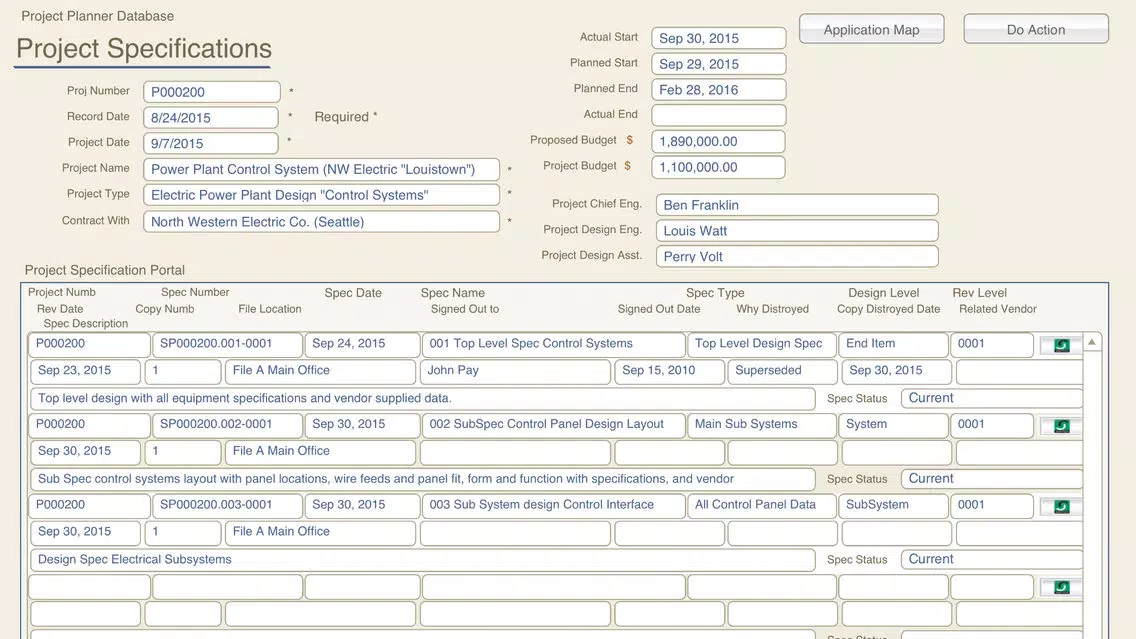Click green icon on SP000200.001-0001 row
Screen dimensions: 1136x639
tap(1061, 346)
